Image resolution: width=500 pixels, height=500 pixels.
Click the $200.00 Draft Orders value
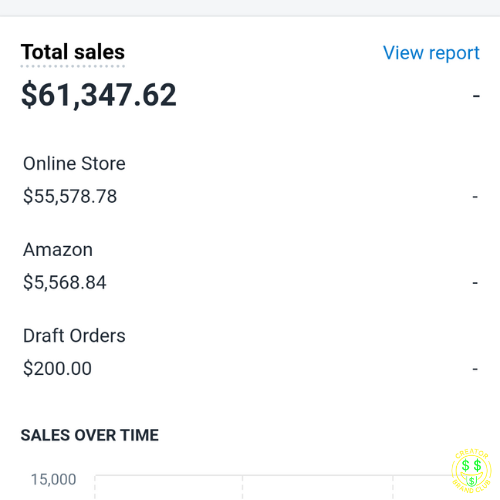(x=57, y=368)
